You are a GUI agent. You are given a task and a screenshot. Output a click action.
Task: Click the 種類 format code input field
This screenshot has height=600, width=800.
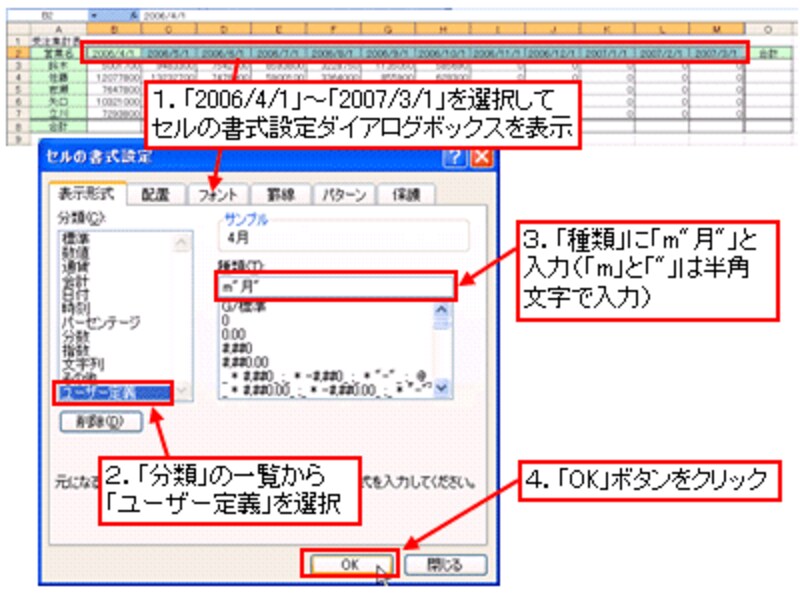[x=335, y=287]
